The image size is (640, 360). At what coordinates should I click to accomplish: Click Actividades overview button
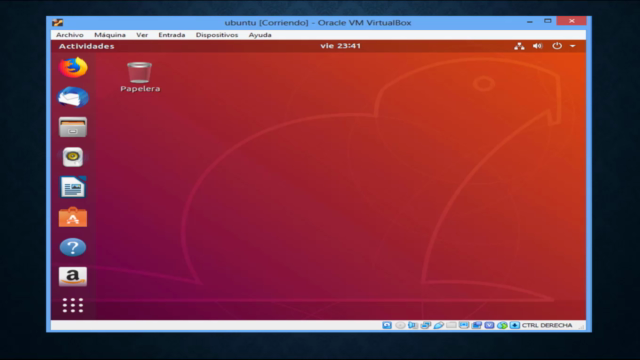(x=87, y=46)
